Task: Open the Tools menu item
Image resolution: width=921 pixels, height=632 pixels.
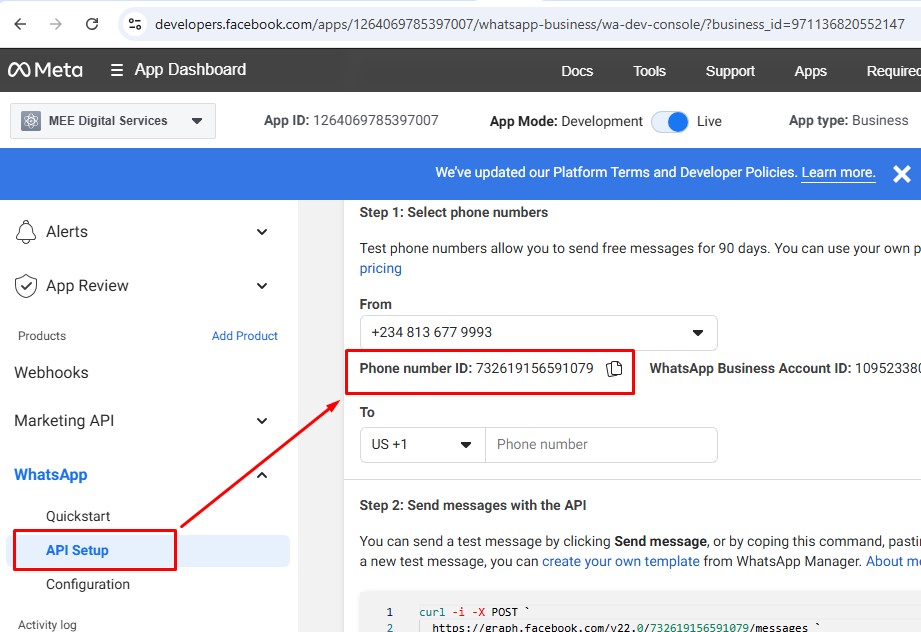Action: tap(649, 71)
